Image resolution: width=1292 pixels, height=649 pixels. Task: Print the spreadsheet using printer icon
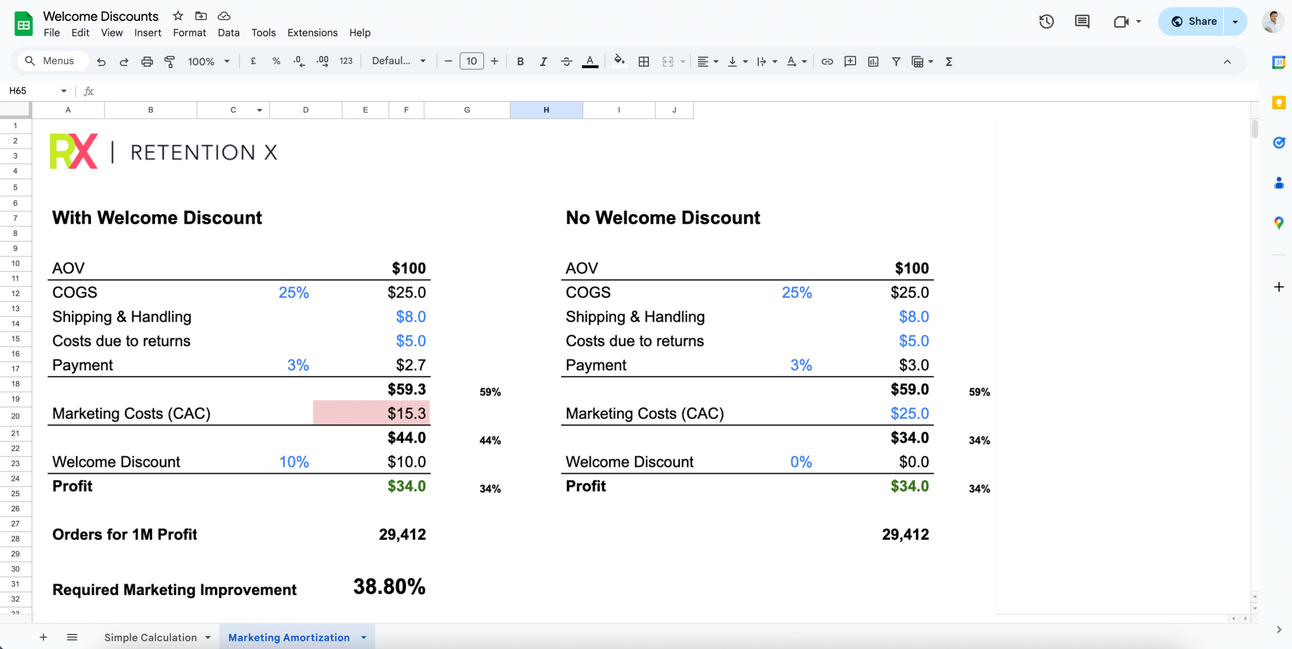tap(147, 62)
